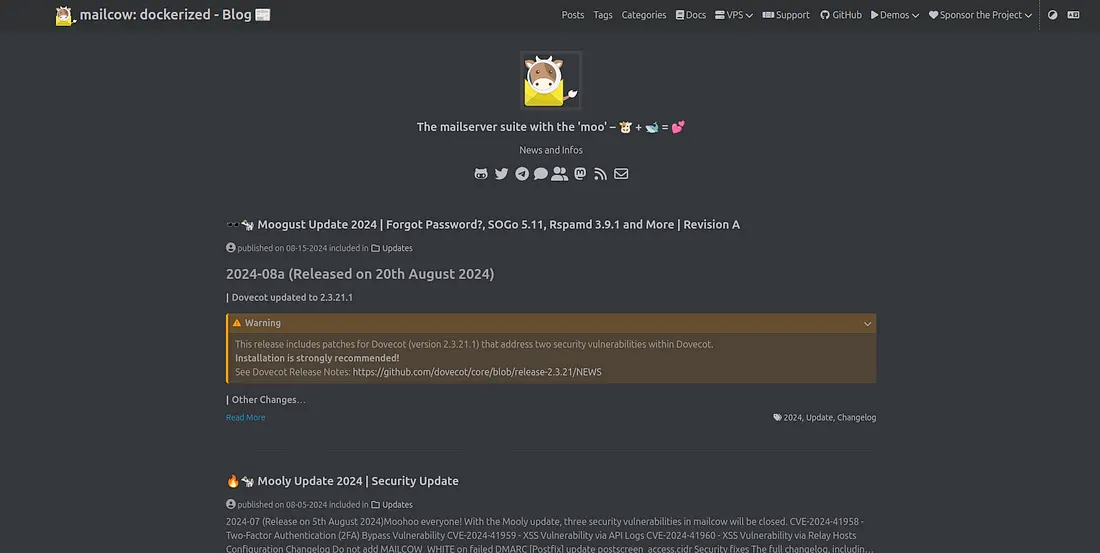Open the Dovecot release notes GitHub link
Viewport: 1100px width, 553px height.
(x=477, y=372)
